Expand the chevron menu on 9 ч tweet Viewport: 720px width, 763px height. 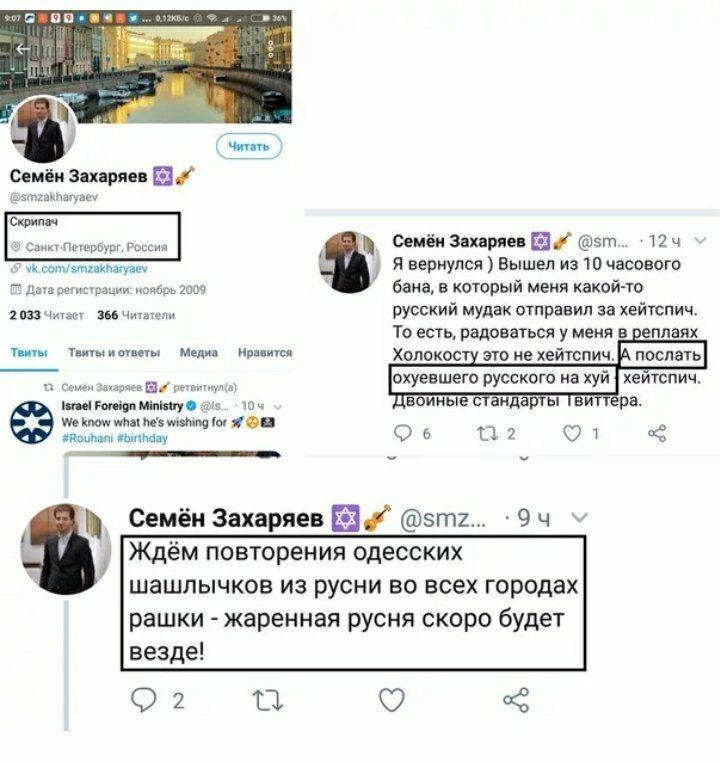579,517
